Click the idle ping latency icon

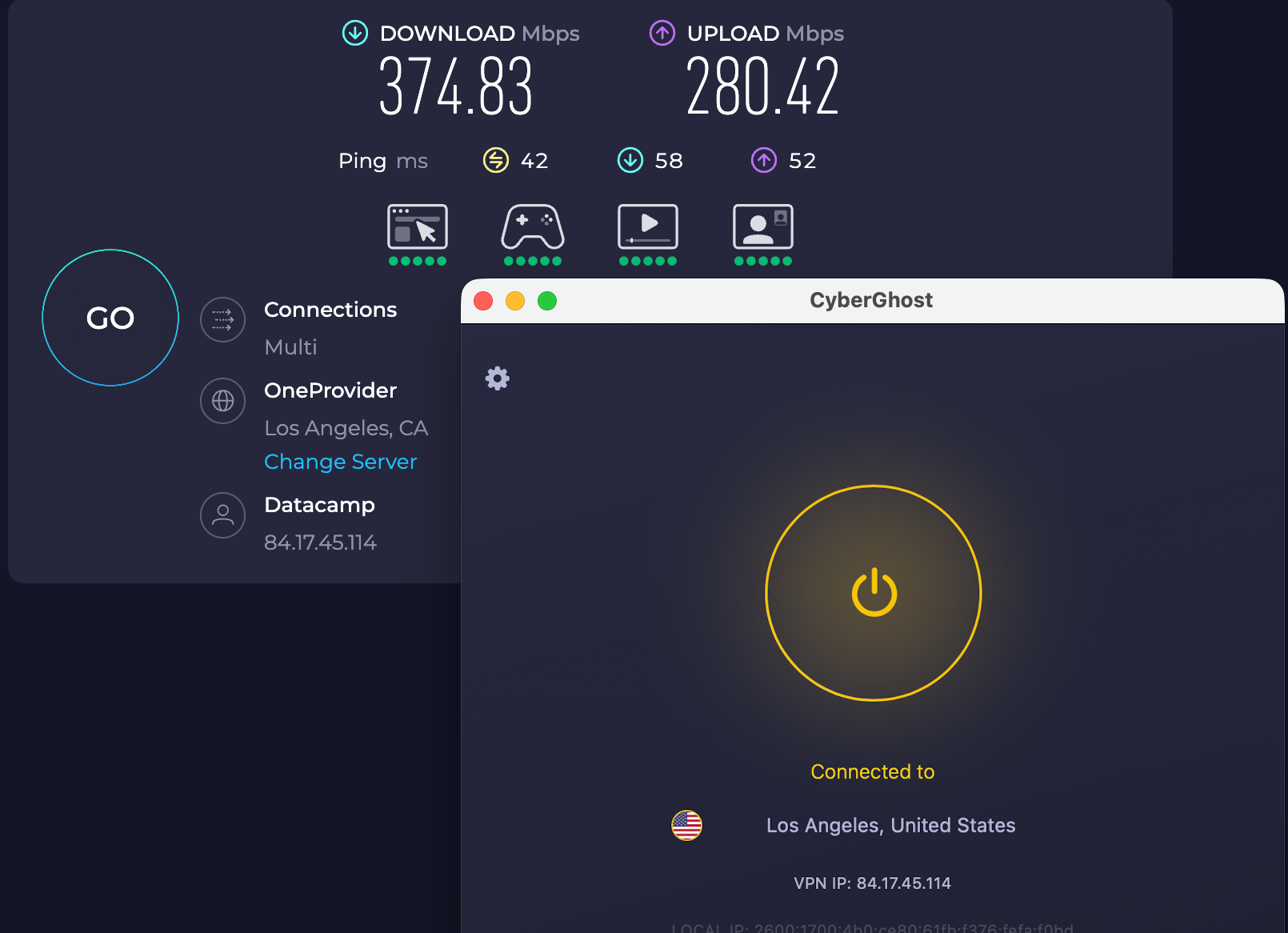tap(495, 160)
